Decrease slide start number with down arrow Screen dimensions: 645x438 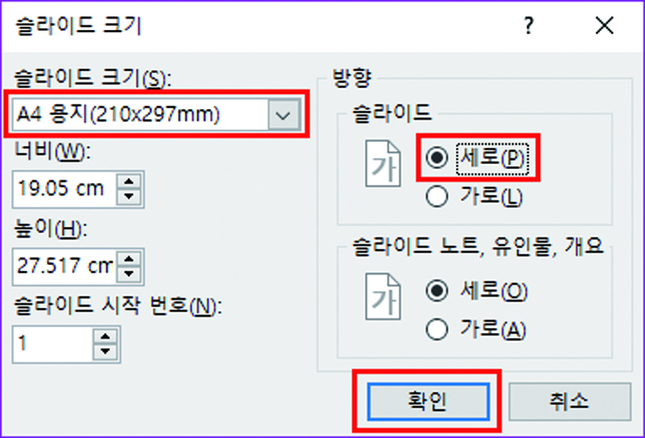pyautogui.click(x=103, y=352)
